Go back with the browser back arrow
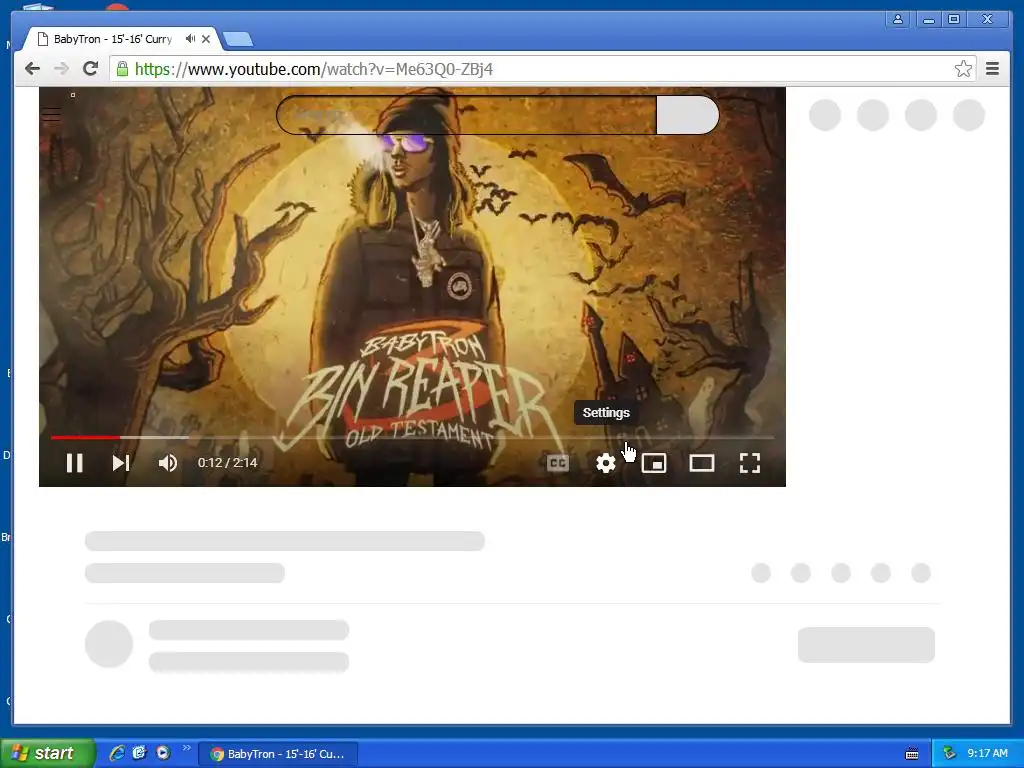 click(x=32, y=69)
